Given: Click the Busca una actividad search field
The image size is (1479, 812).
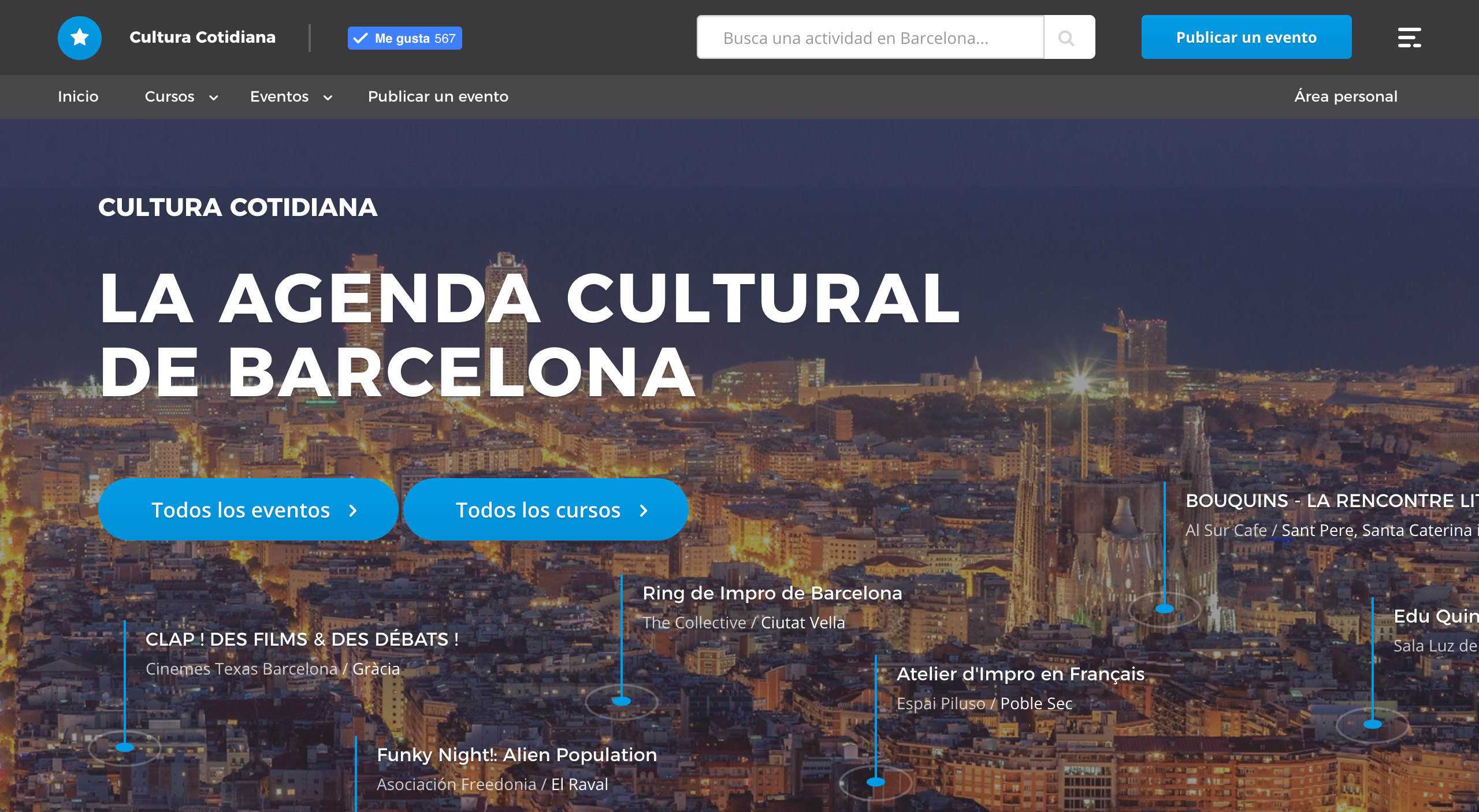Looking at the screenshot, I should [x=870, y=38].
